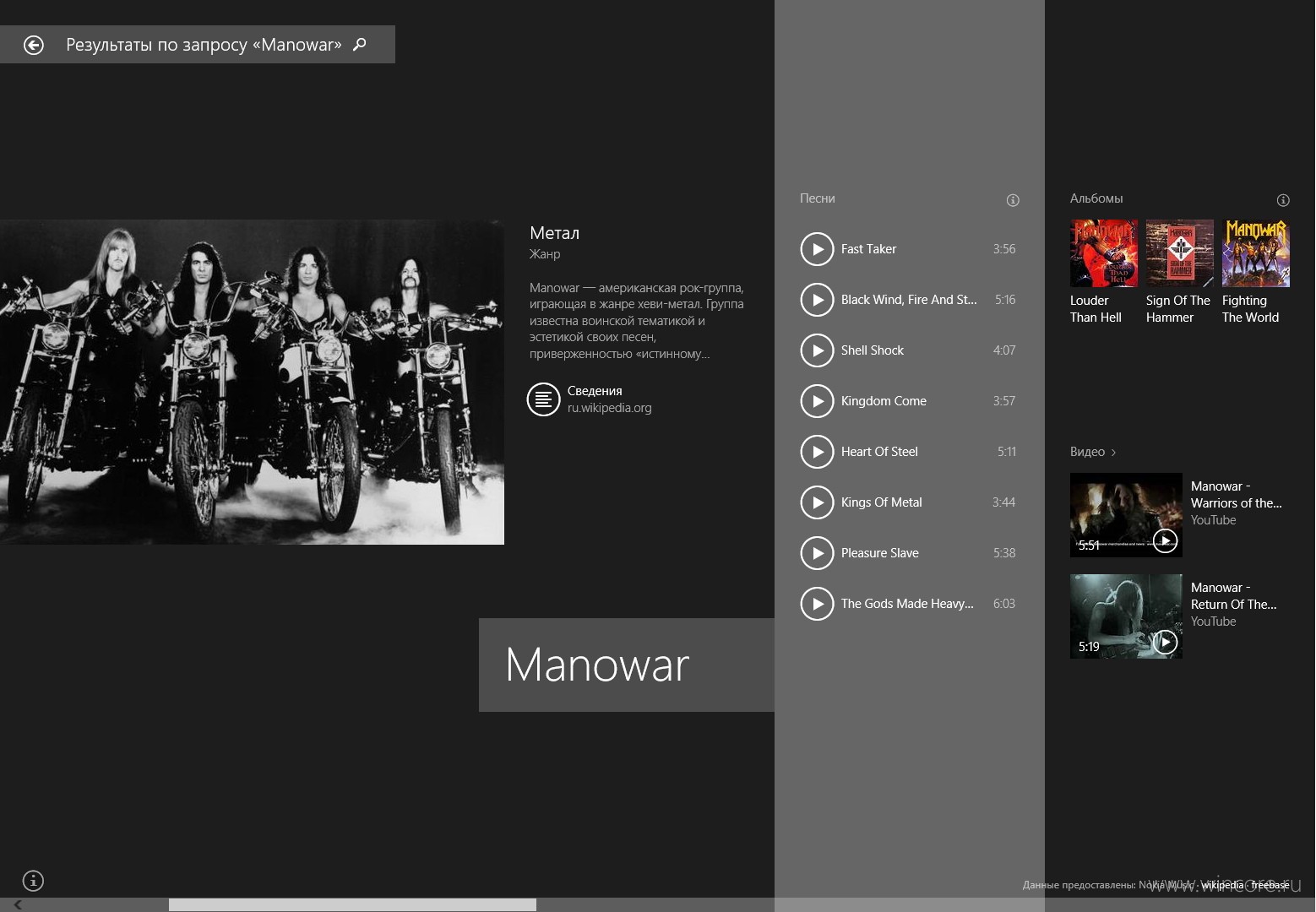
Task: Click the Manowar artist title tile
Action: pos(627,665)
